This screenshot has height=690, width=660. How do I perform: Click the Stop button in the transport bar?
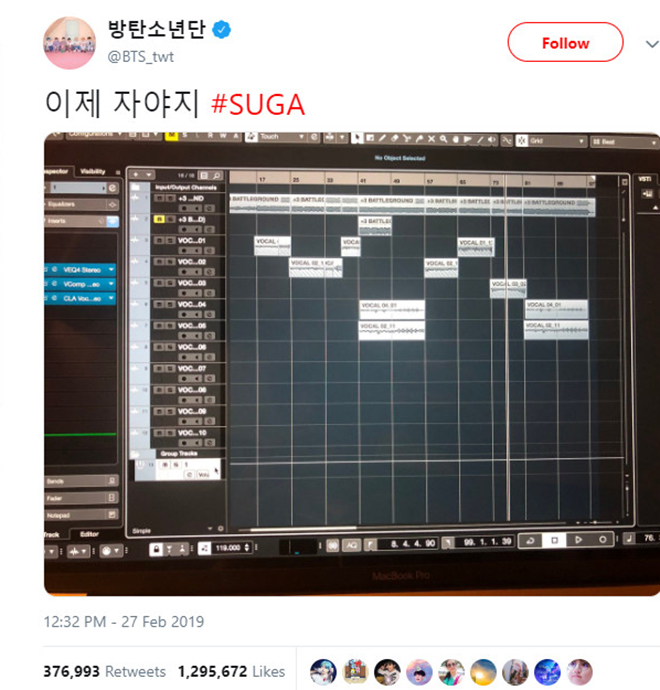click(x=554, y=540)
